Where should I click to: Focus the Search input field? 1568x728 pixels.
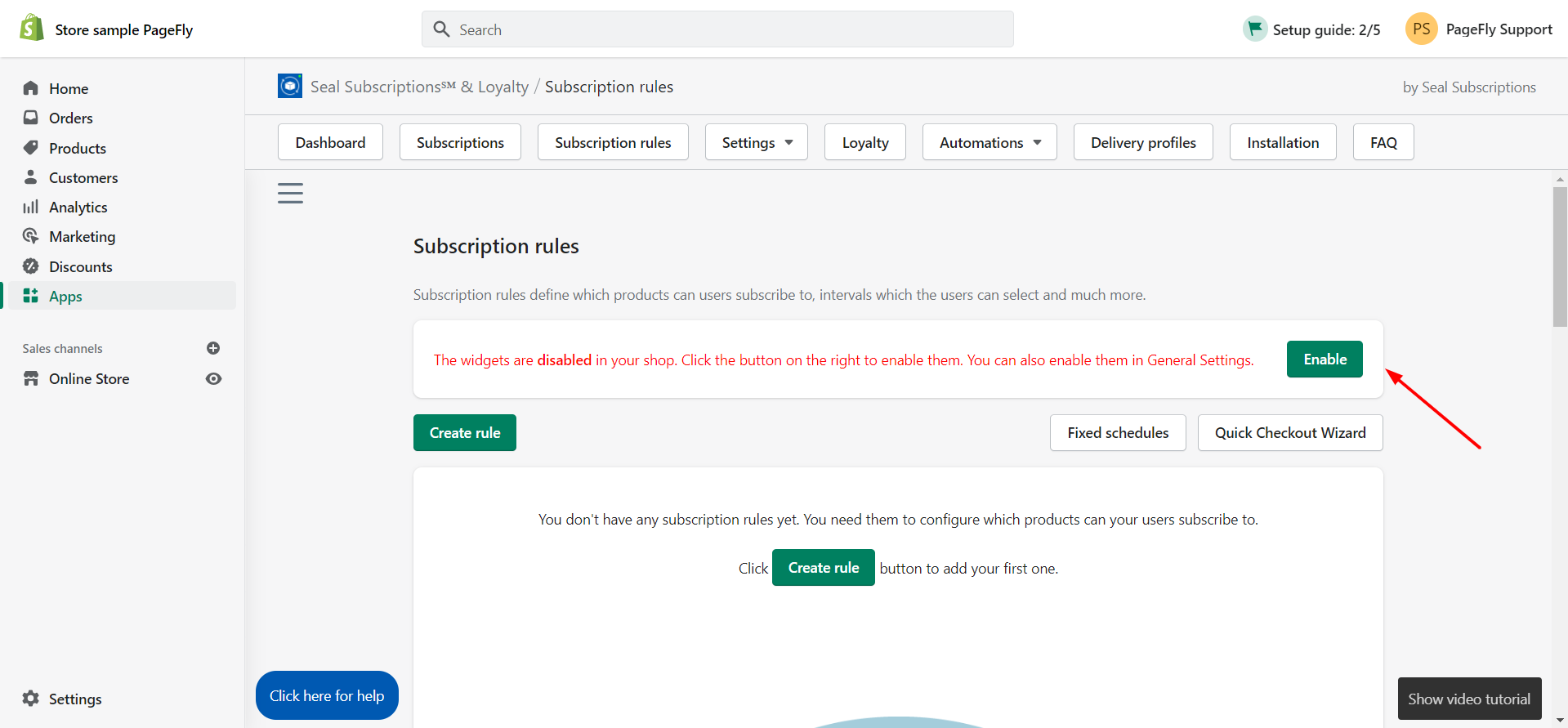tap(717, 29)
